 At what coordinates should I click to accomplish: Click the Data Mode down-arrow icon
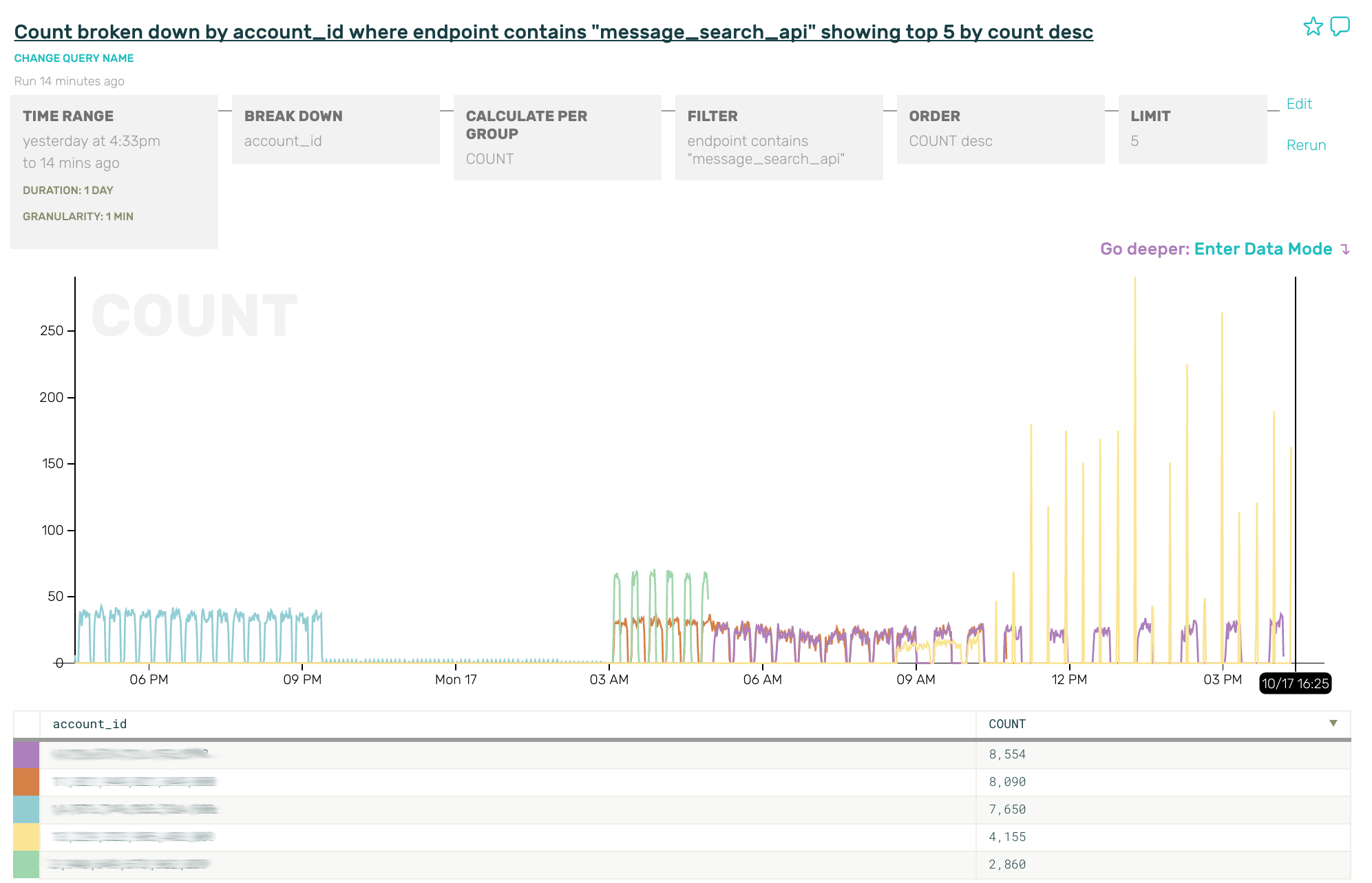coord(1345,249)
